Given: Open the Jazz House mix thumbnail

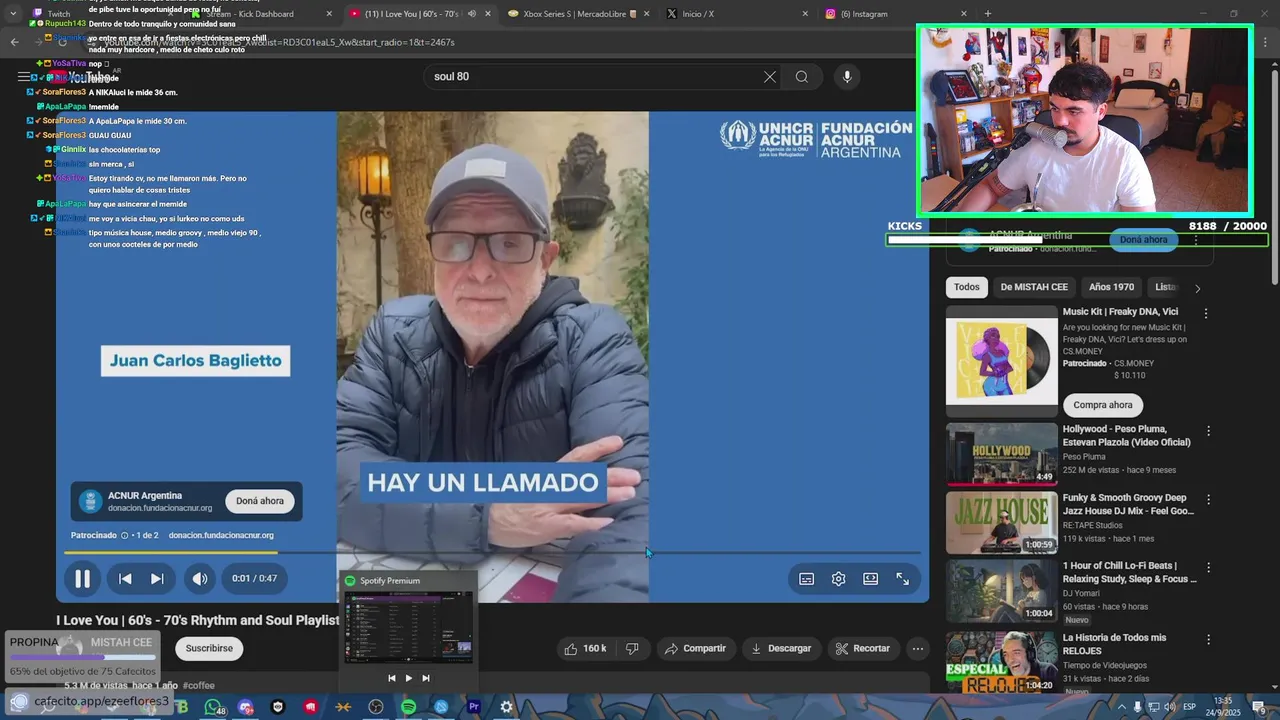Looking at the screenshot, I should [1001, 522].
